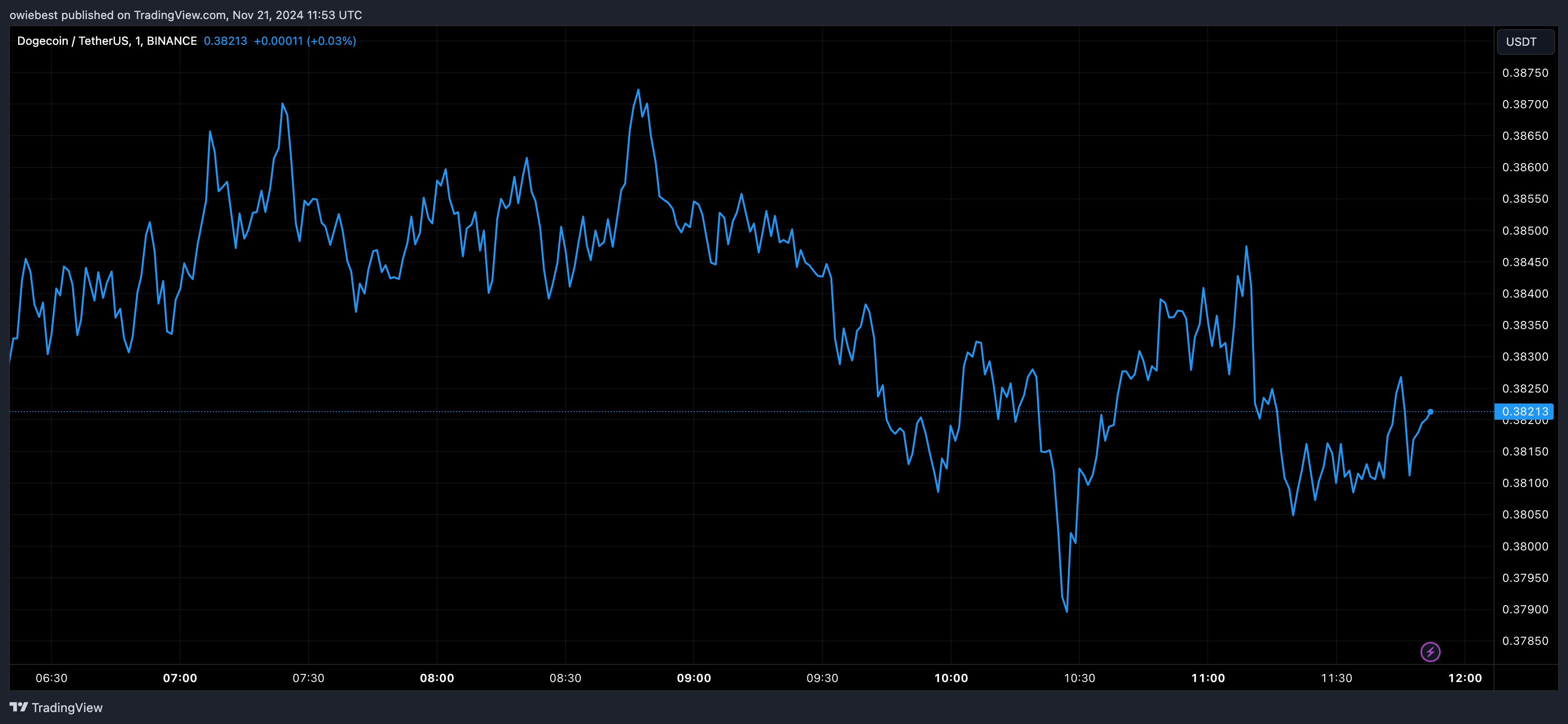1568x724 pixels.
Task: Click the 0.37950 price axis label
Action: tap(1525, 578)
